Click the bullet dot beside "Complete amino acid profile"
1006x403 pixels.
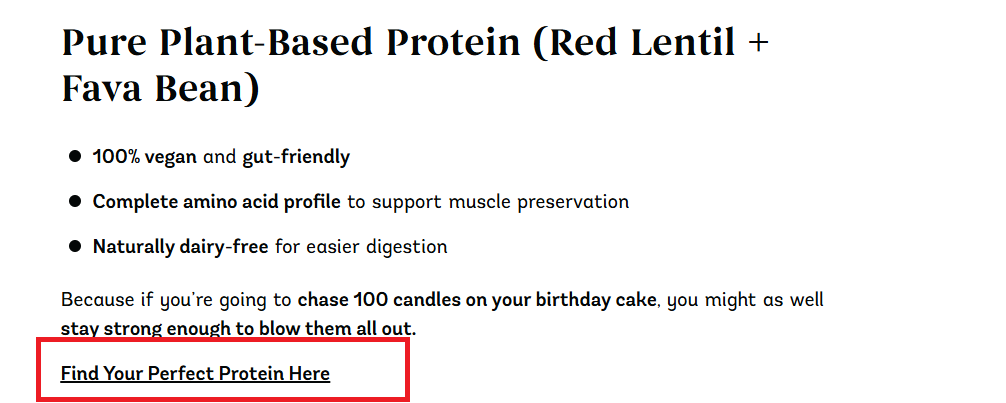point(74,202)
